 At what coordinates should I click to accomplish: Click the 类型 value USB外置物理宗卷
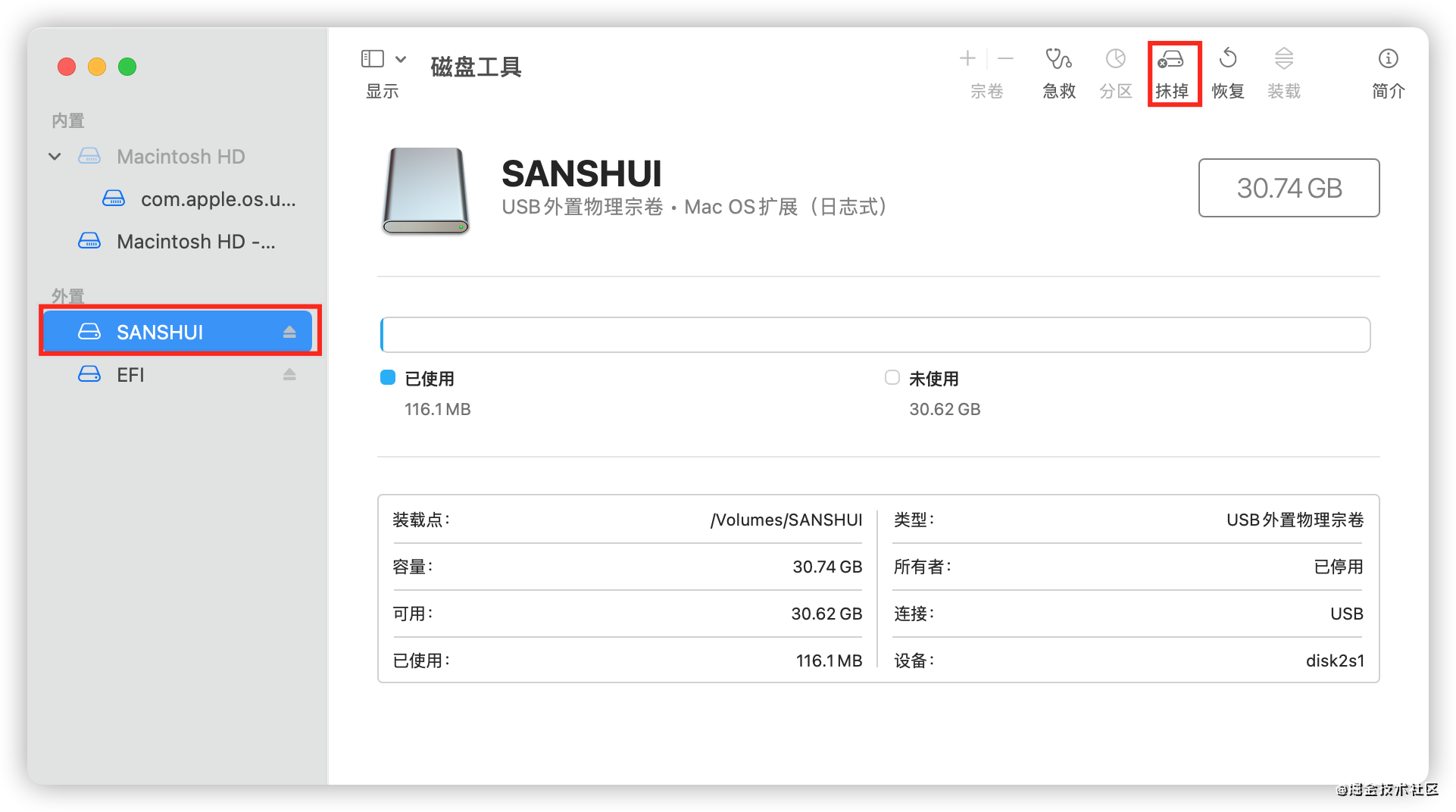(x=1295, y=520)
